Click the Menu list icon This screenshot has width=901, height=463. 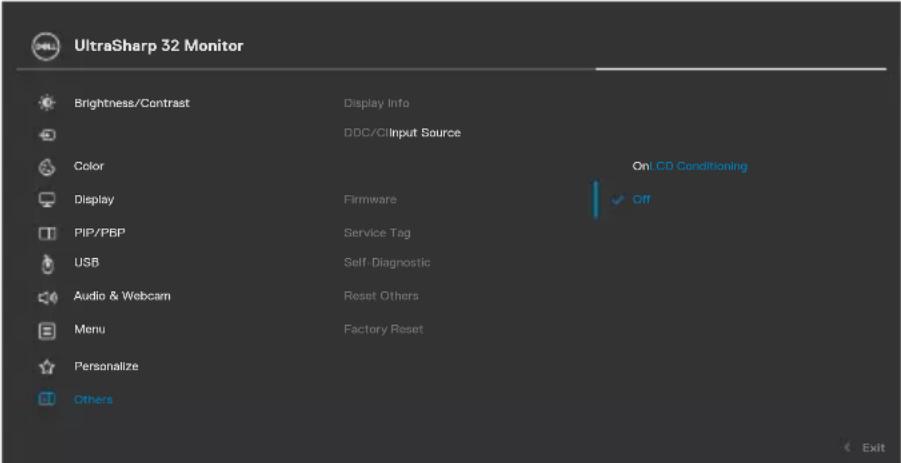(x=47, y=331)
